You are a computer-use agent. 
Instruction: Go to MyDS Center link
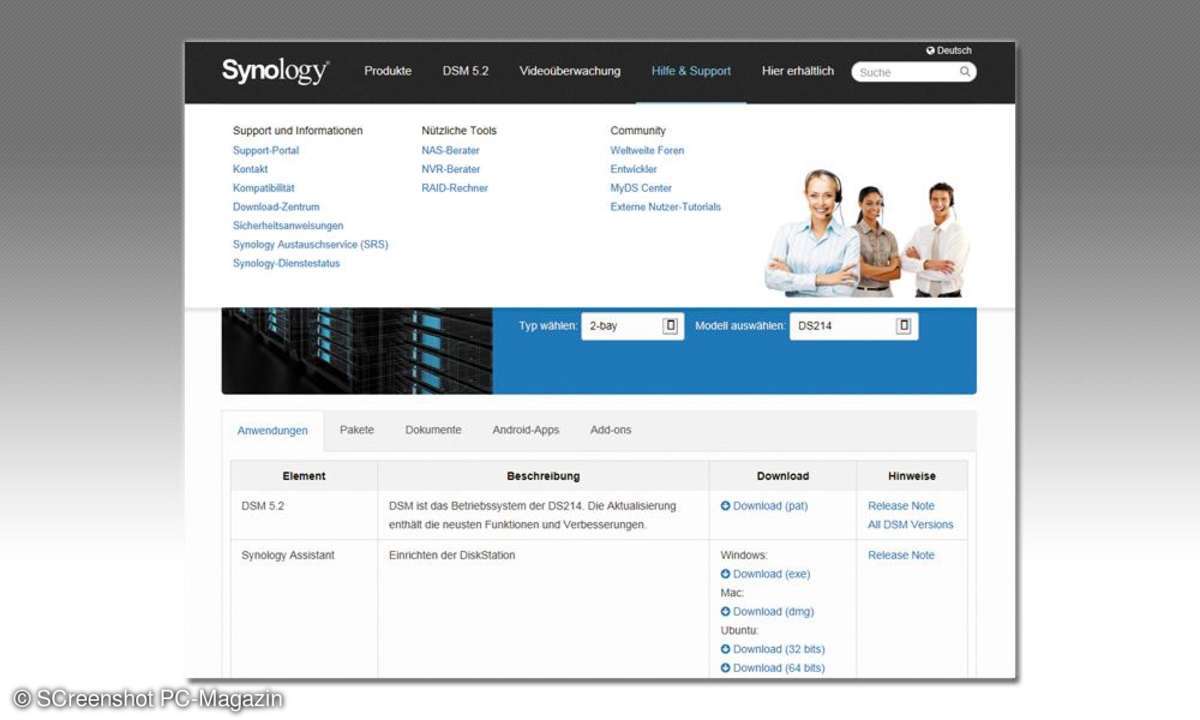tap(641, 188)
